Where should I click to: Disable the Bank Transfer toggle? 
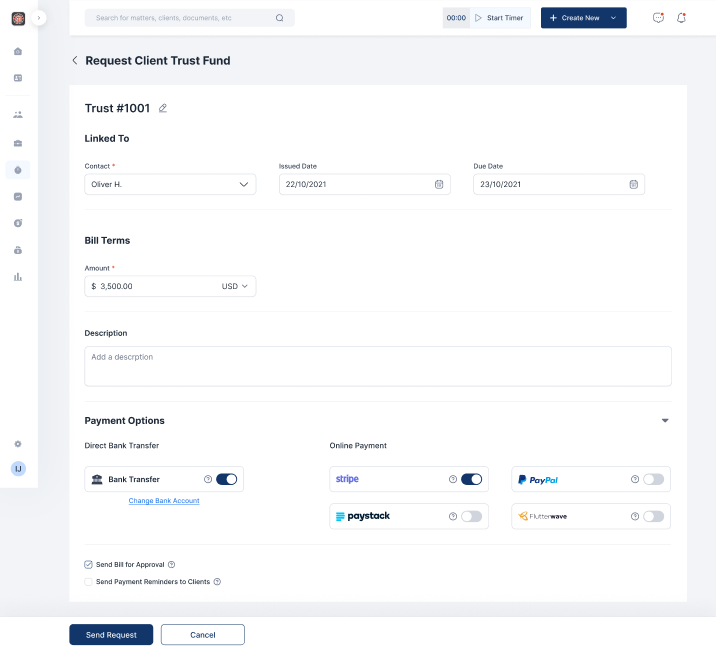click(227, 479)
